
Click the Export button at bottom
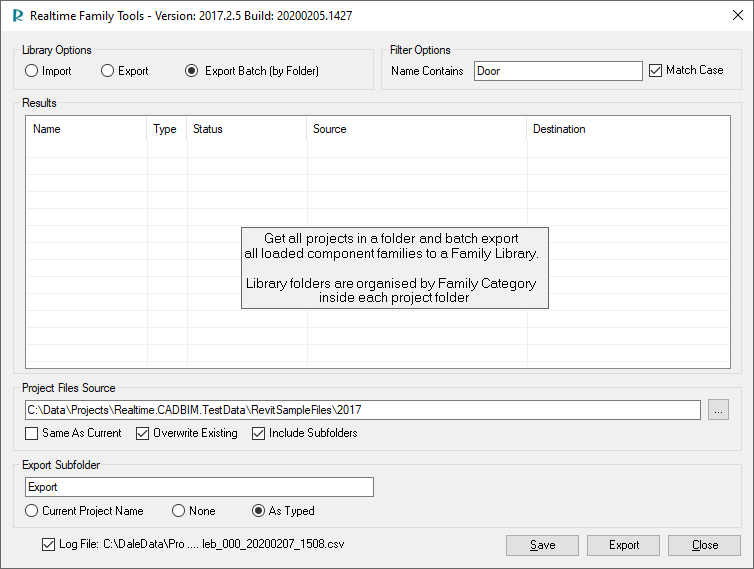tap(624, 545)
